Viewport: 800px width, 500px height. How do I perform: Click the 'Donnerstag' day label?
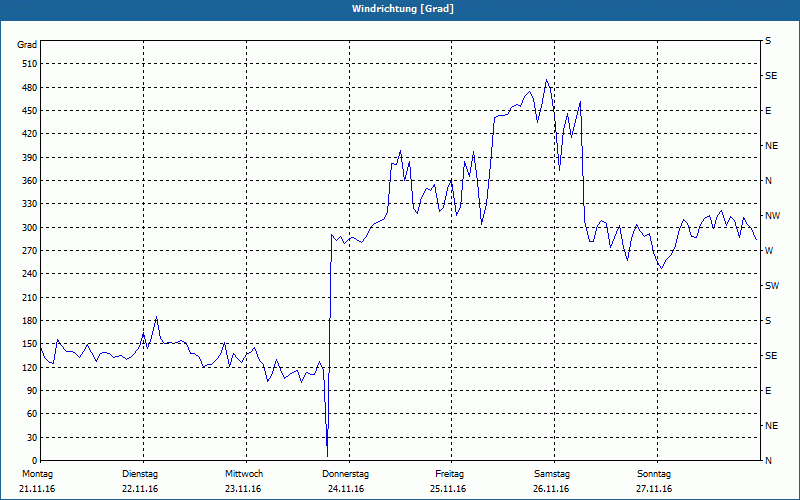pos(345,474)
